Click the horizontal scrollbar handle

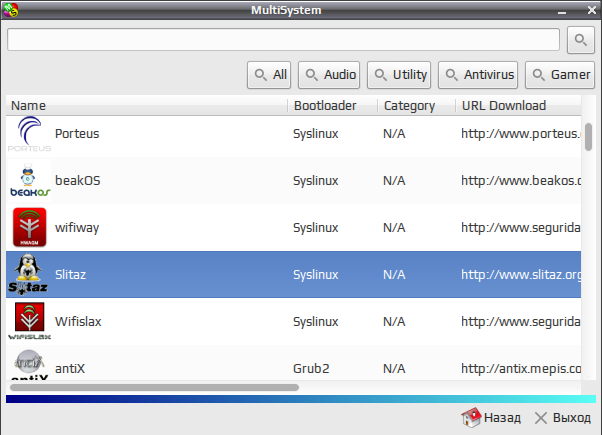click(154, 387)
